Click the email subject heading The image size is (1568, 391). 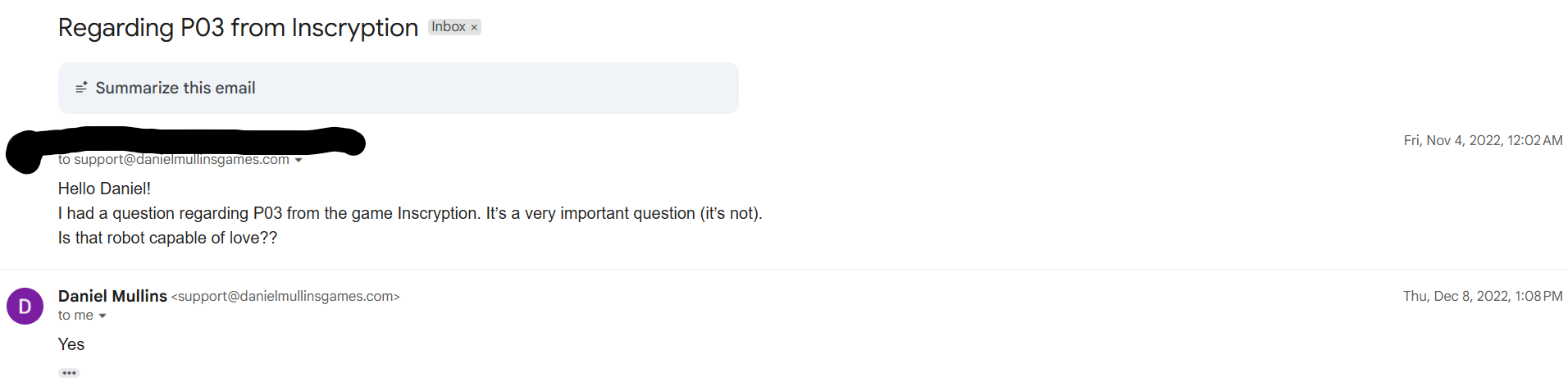(x=238, y=28)
